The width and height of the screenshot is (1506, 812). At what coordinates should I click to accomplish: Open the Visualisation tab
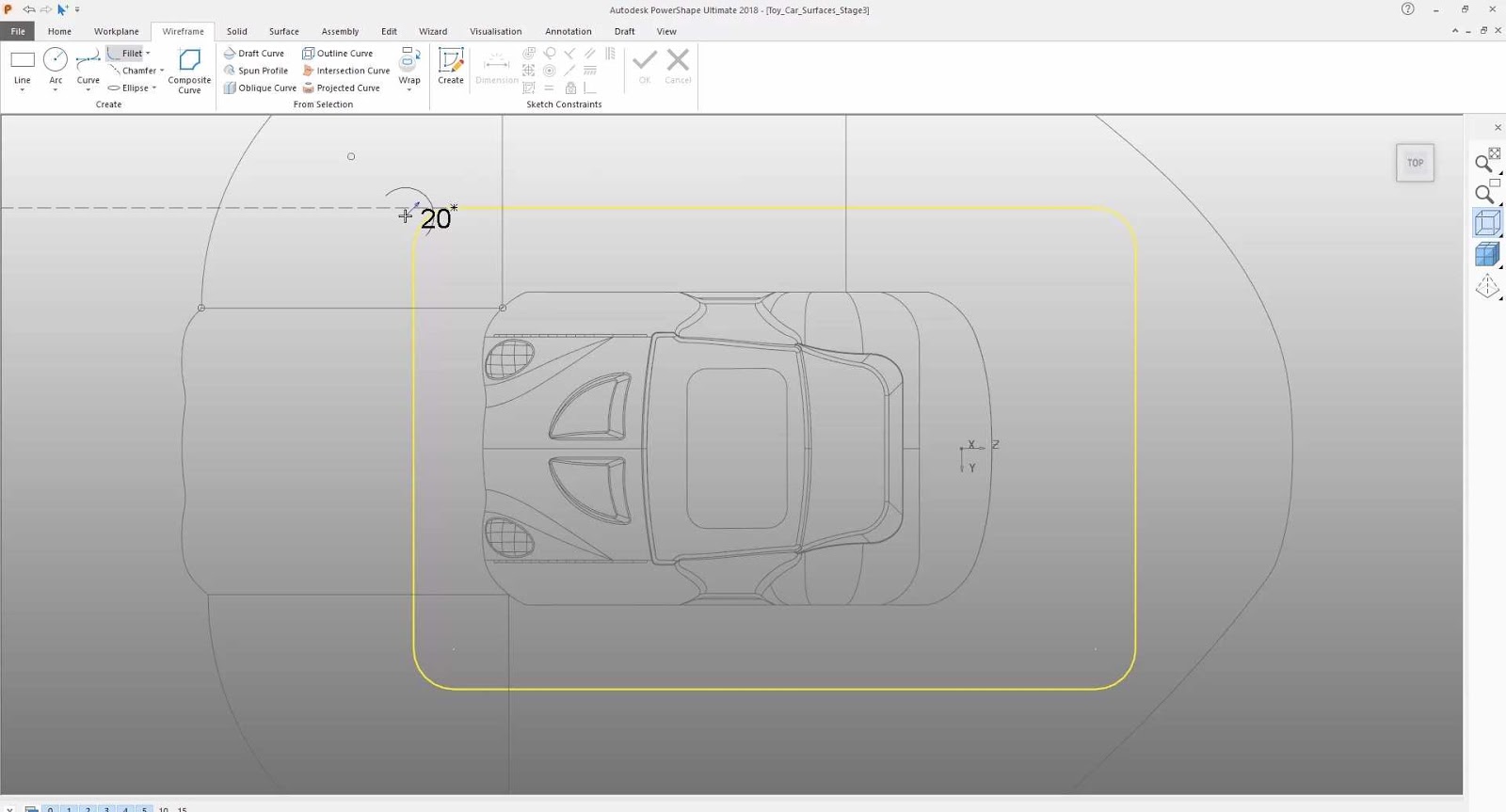(496, 31)
